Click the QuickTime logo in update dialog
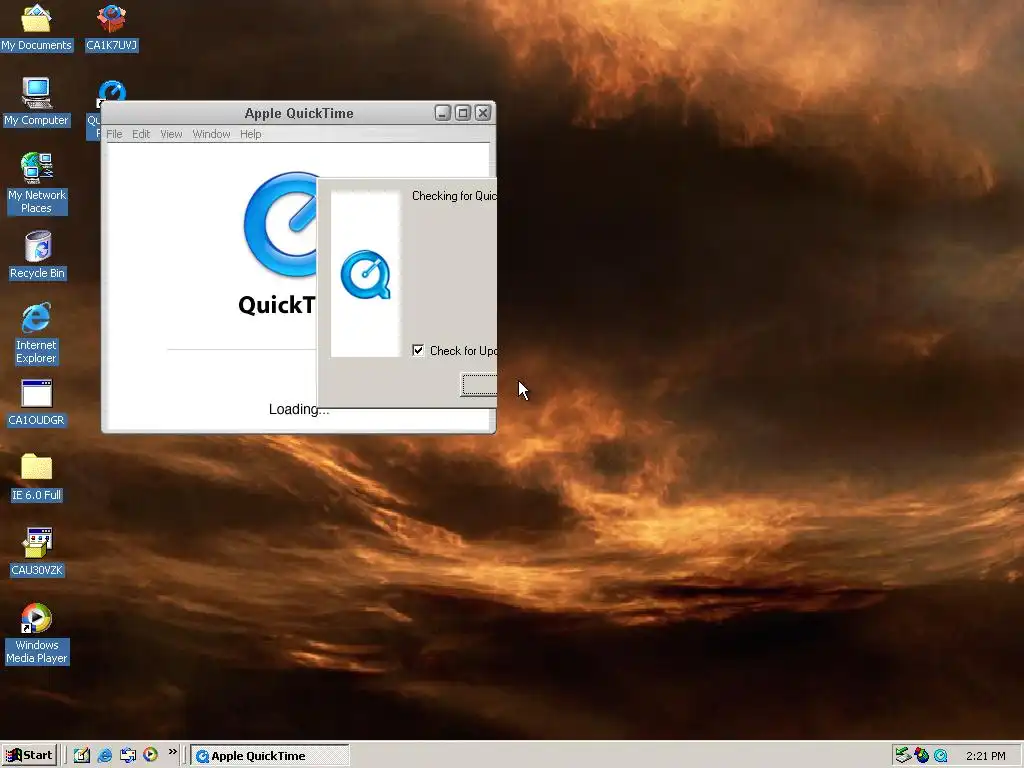The image size is (1024, 768). pos(366,275)
